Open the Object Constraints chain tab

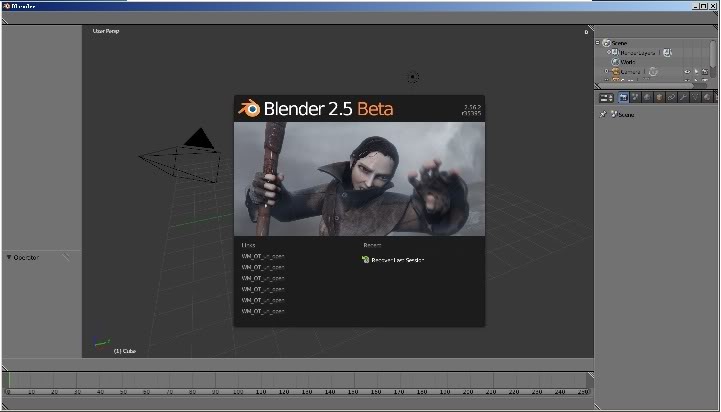click(671, 97)
